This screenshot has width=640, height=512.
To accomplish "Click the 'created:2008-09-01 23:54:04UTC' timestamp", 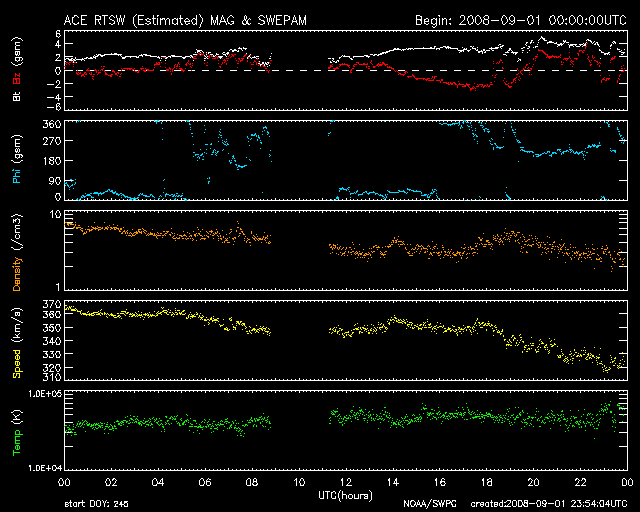I will click(x=549, y=504).
